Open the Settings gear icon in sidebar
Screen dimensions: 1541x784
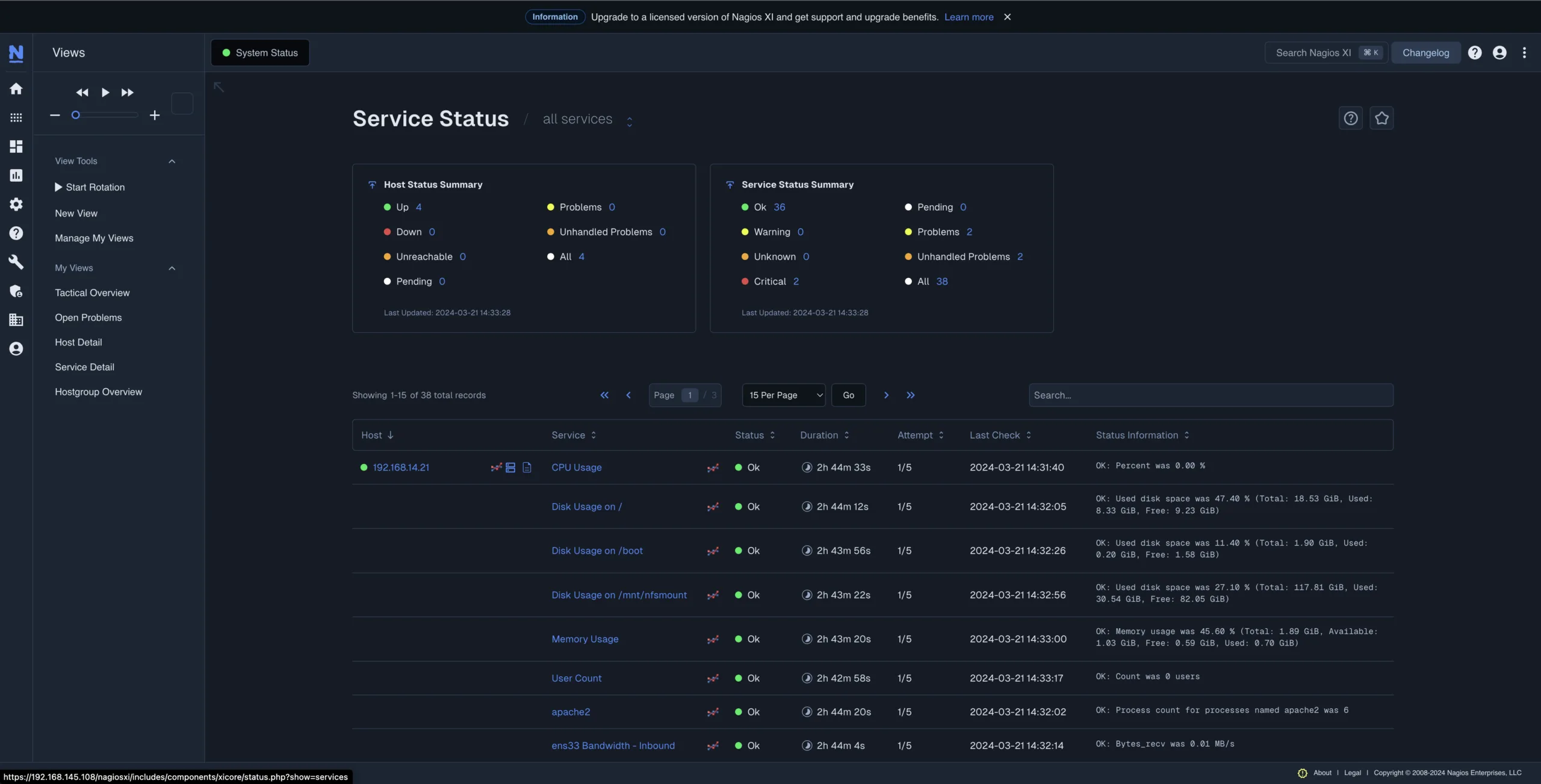pos(16,204)
